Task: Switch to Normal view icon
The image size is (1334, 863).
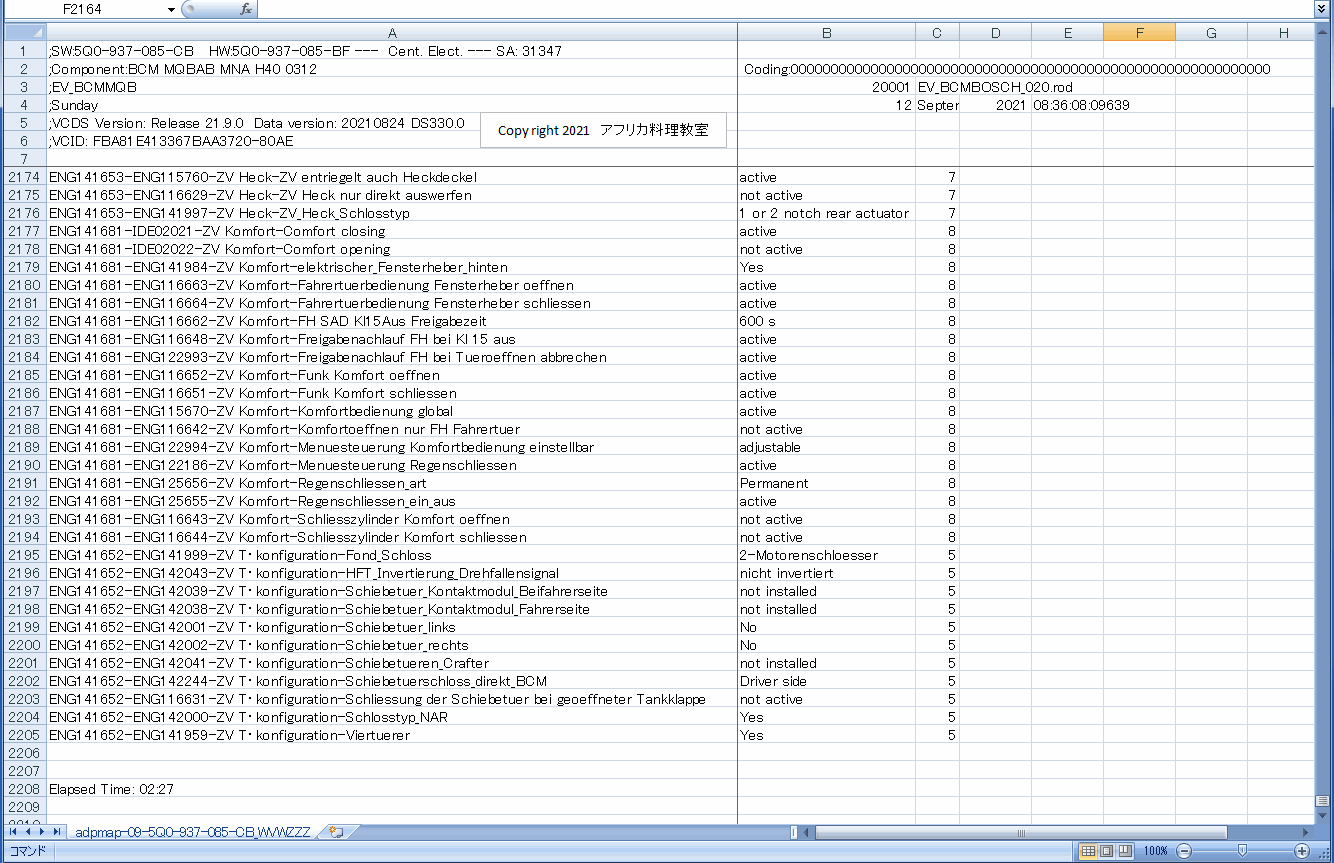Action: (1088, 851)
